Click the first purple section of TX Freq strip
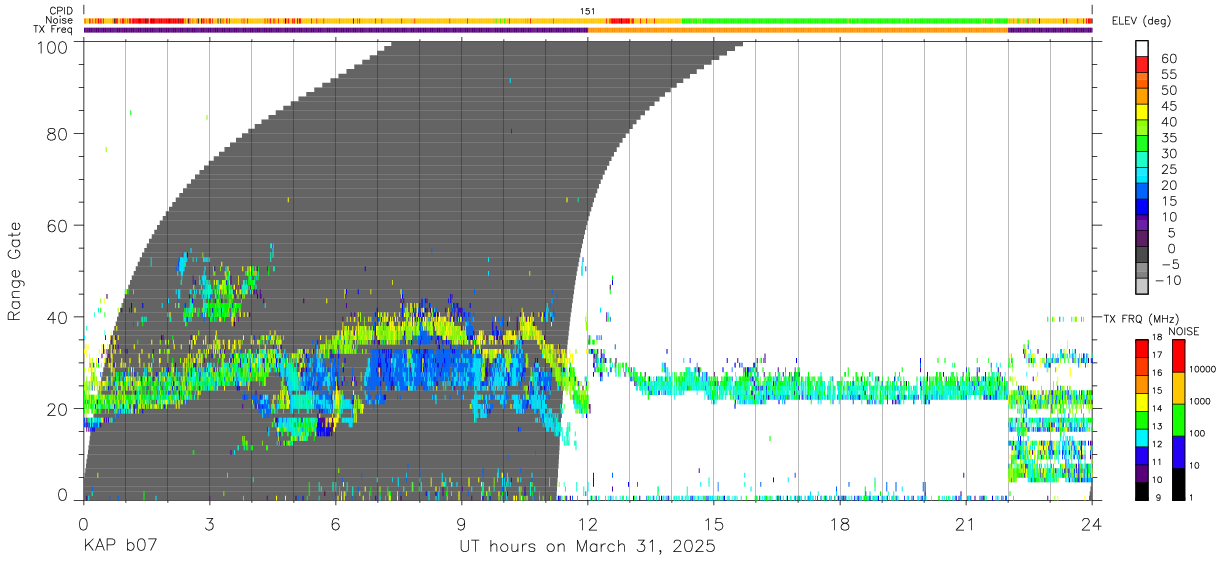Screen dimensions: 1228x567 tap(335, 30)
